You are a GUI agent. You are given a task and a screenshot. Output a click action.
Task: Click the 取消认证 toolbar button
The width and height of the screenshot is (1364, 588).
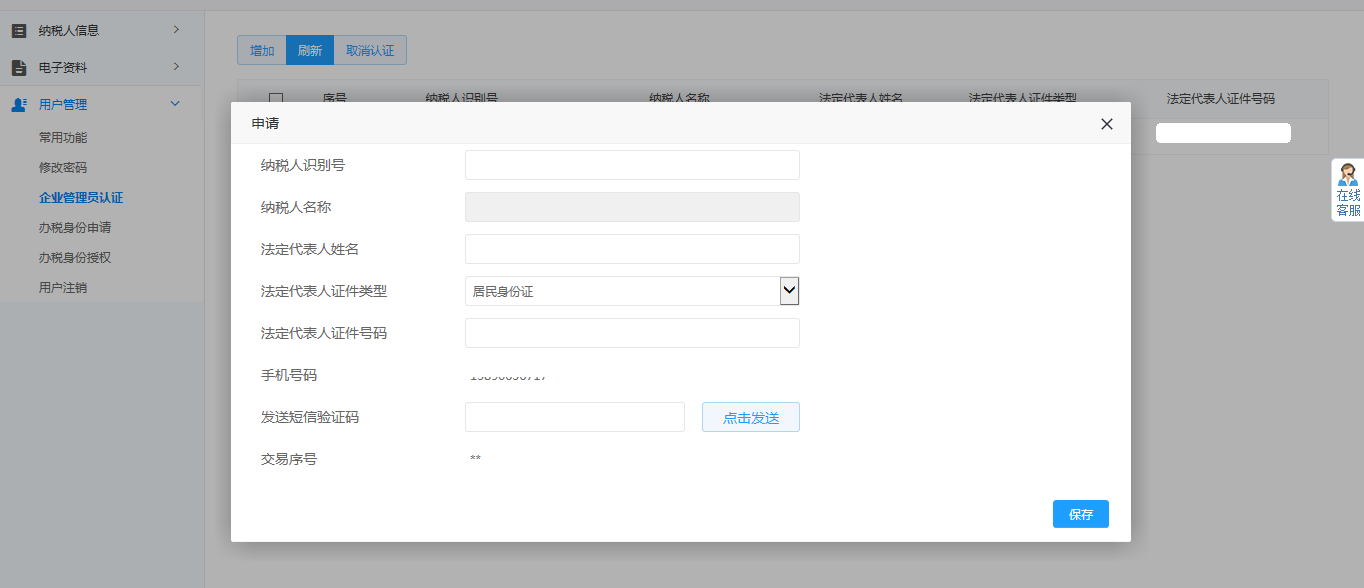pyautogui.click(x=369, y=49)
